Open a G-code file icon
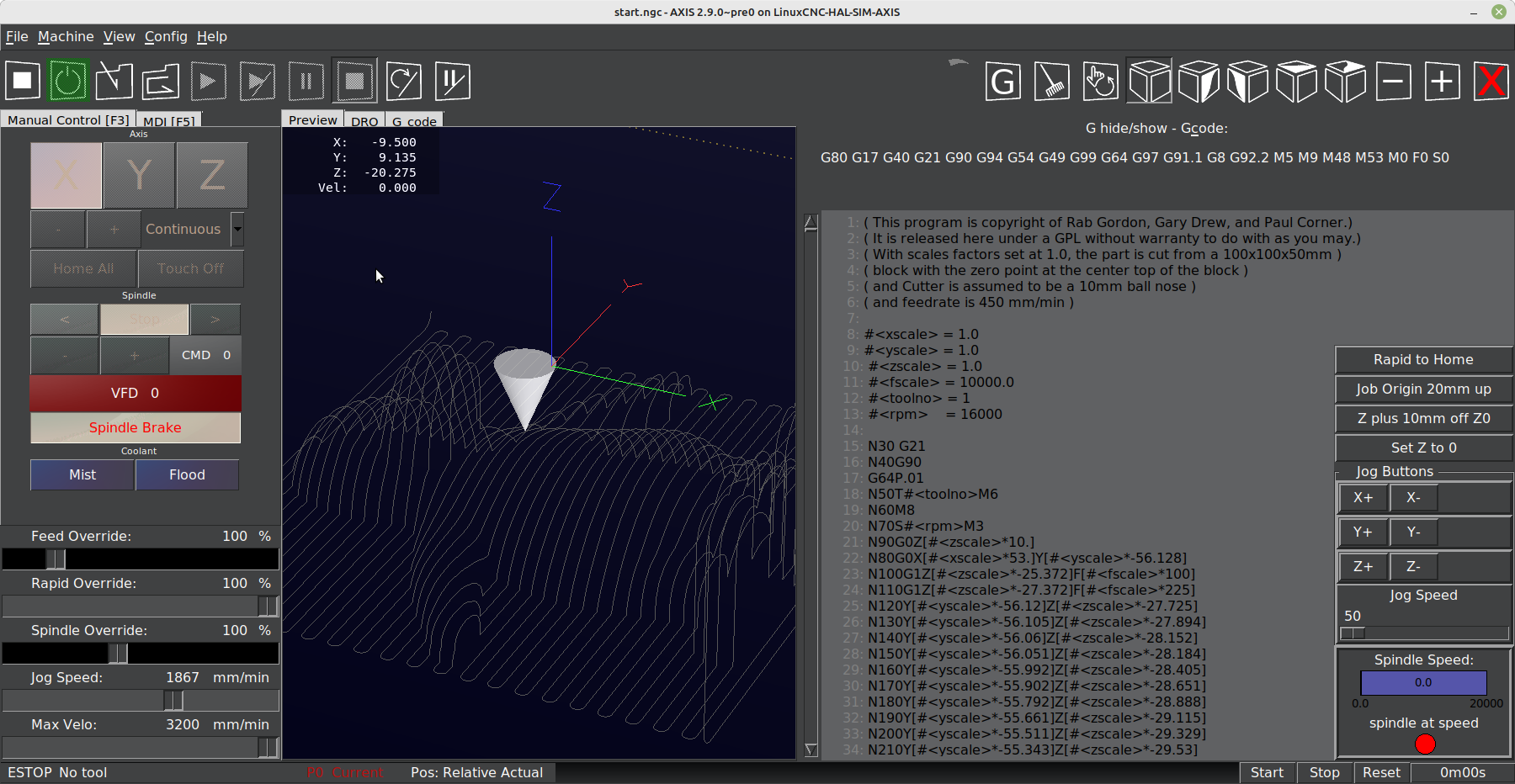 (x=114, y=82)
